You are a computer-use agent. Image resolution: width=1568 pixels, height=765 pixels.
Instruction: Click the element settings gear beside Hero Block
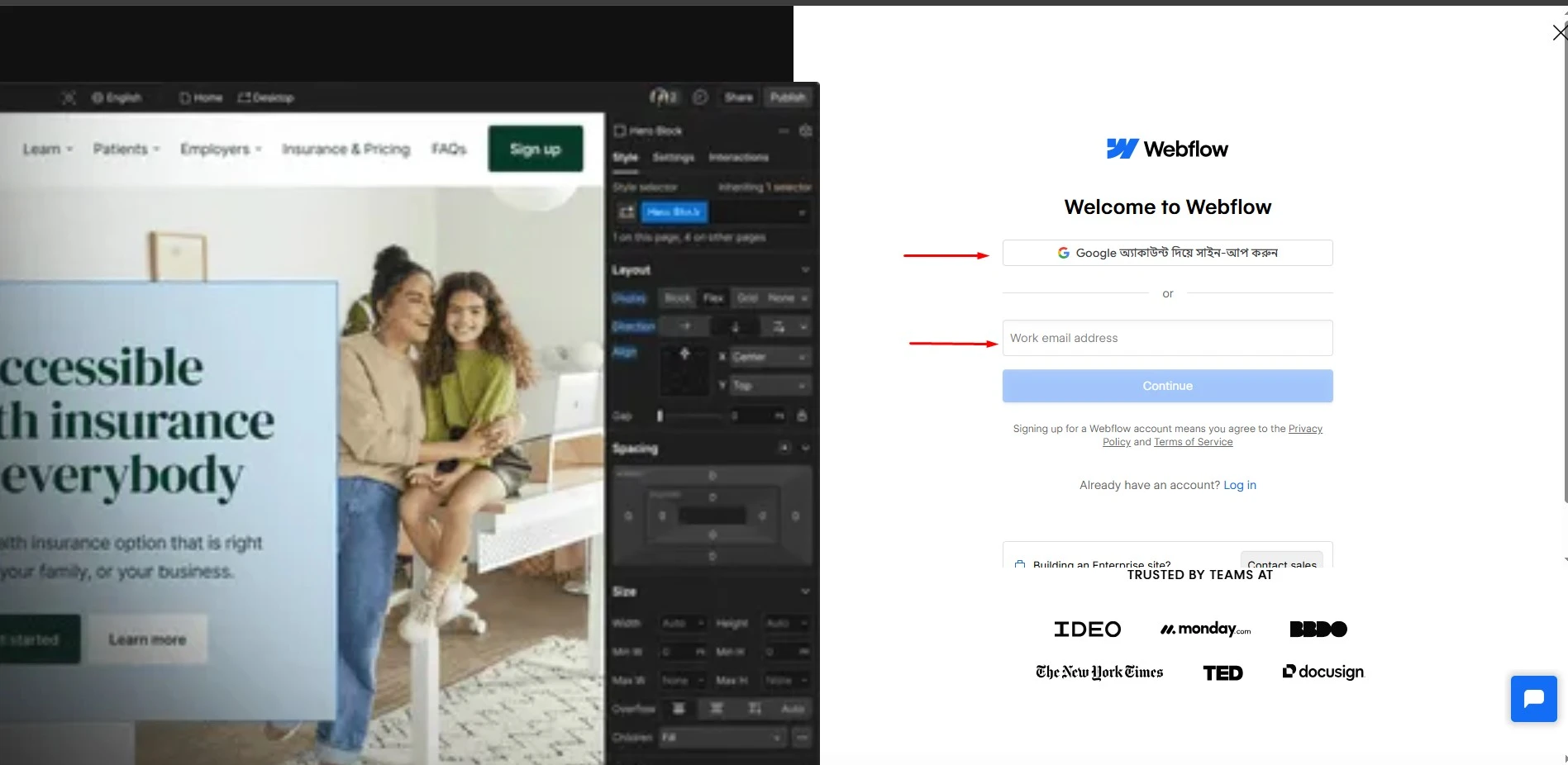click(x=806, y=131)
